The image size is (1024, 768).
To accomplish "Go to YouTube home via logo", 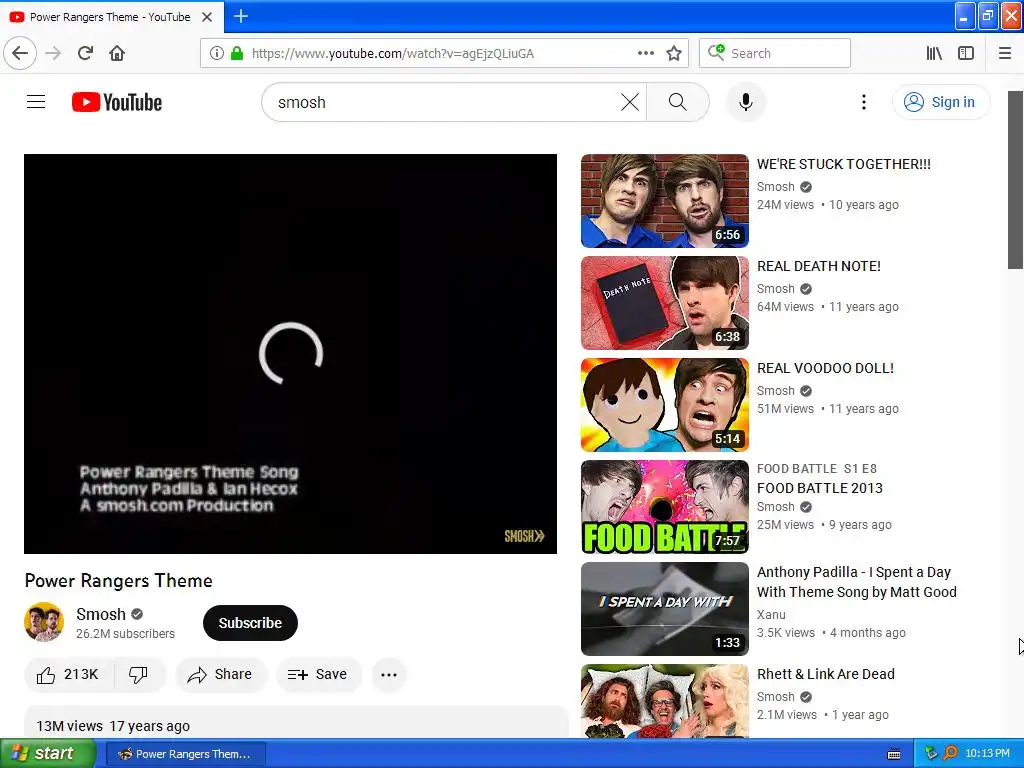I will tap(117, 102).
